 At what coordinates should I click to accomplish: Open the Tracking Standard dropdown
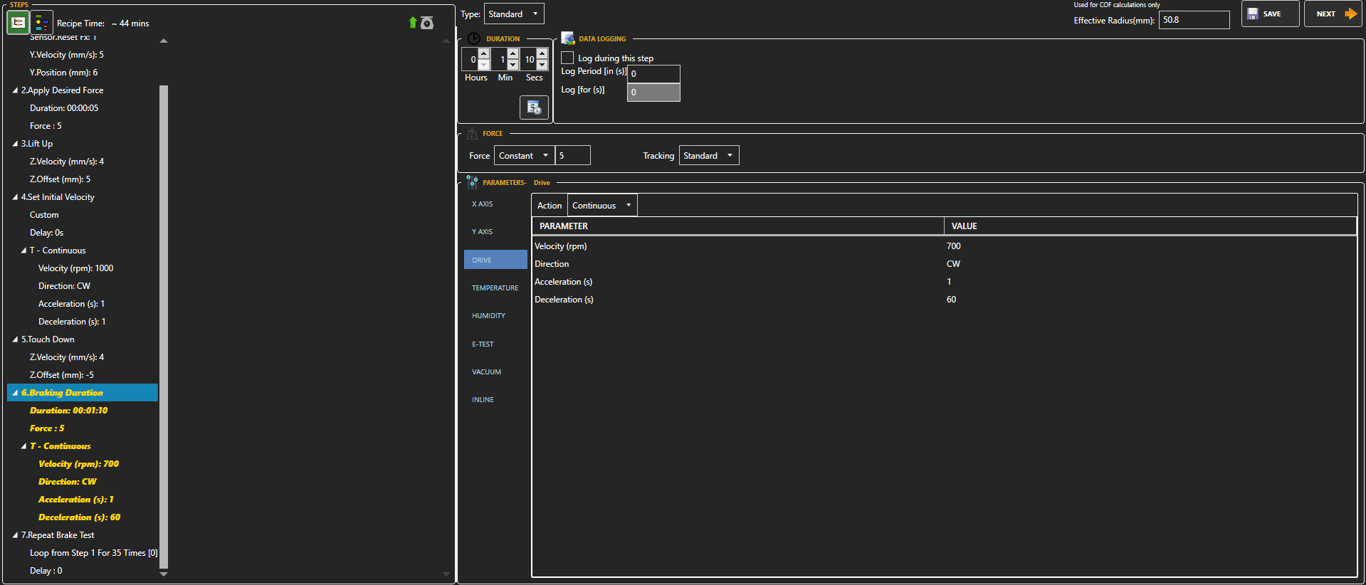tap(708, 156)
